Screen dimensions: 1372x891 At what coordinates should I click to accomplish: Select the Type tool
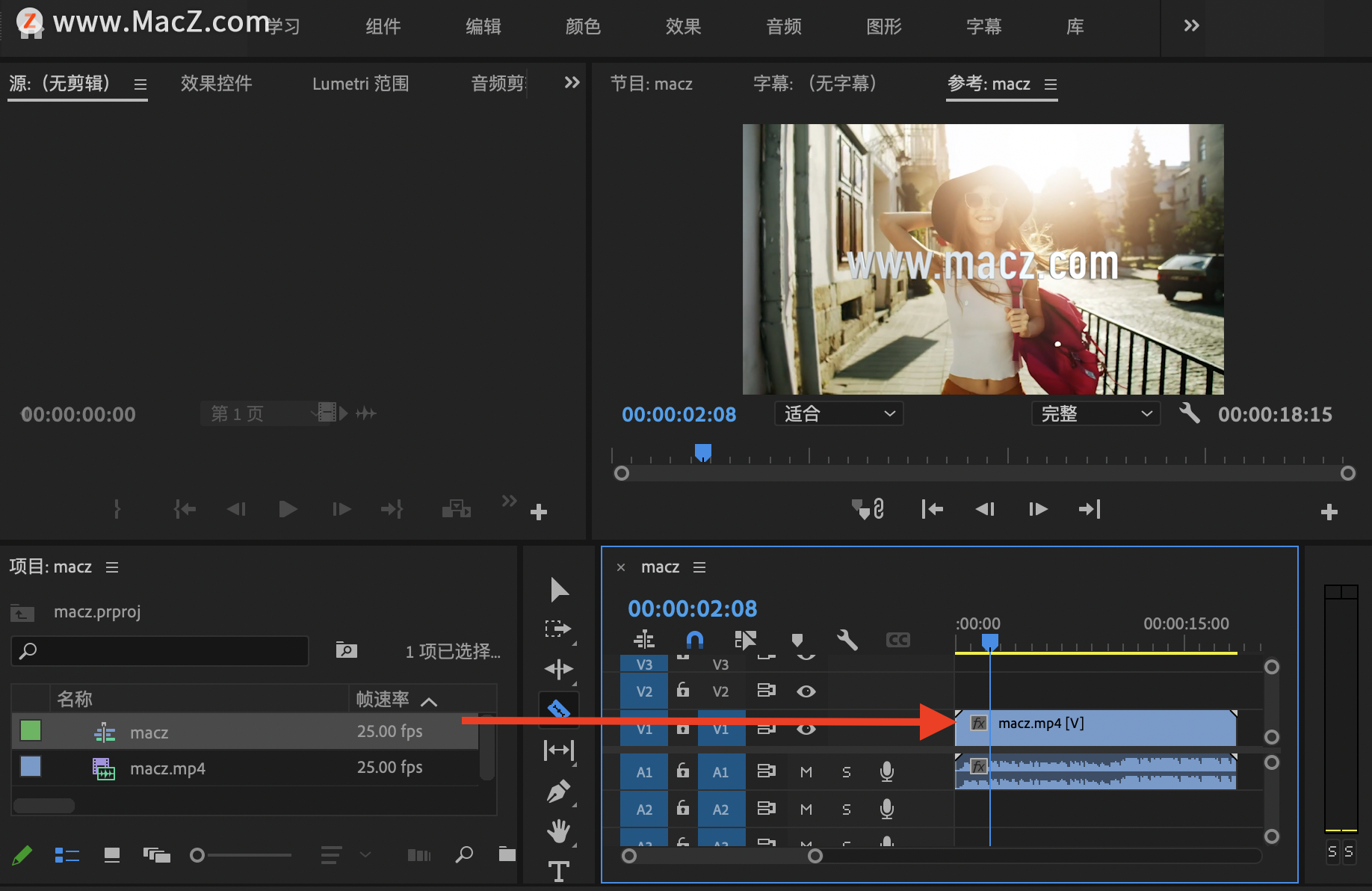pyautogui.click(x=558, y=871)
